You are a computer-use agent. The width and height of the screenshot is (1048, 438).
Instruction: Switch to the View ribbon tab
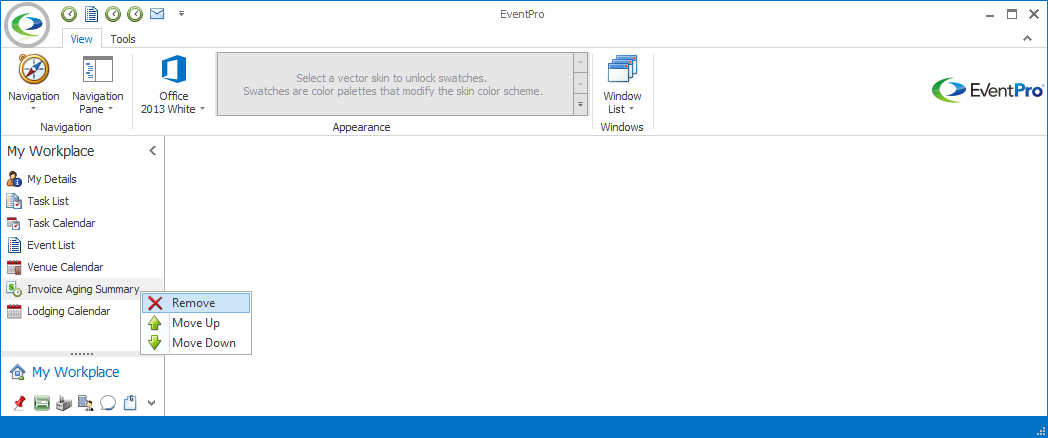coord(82,39)
